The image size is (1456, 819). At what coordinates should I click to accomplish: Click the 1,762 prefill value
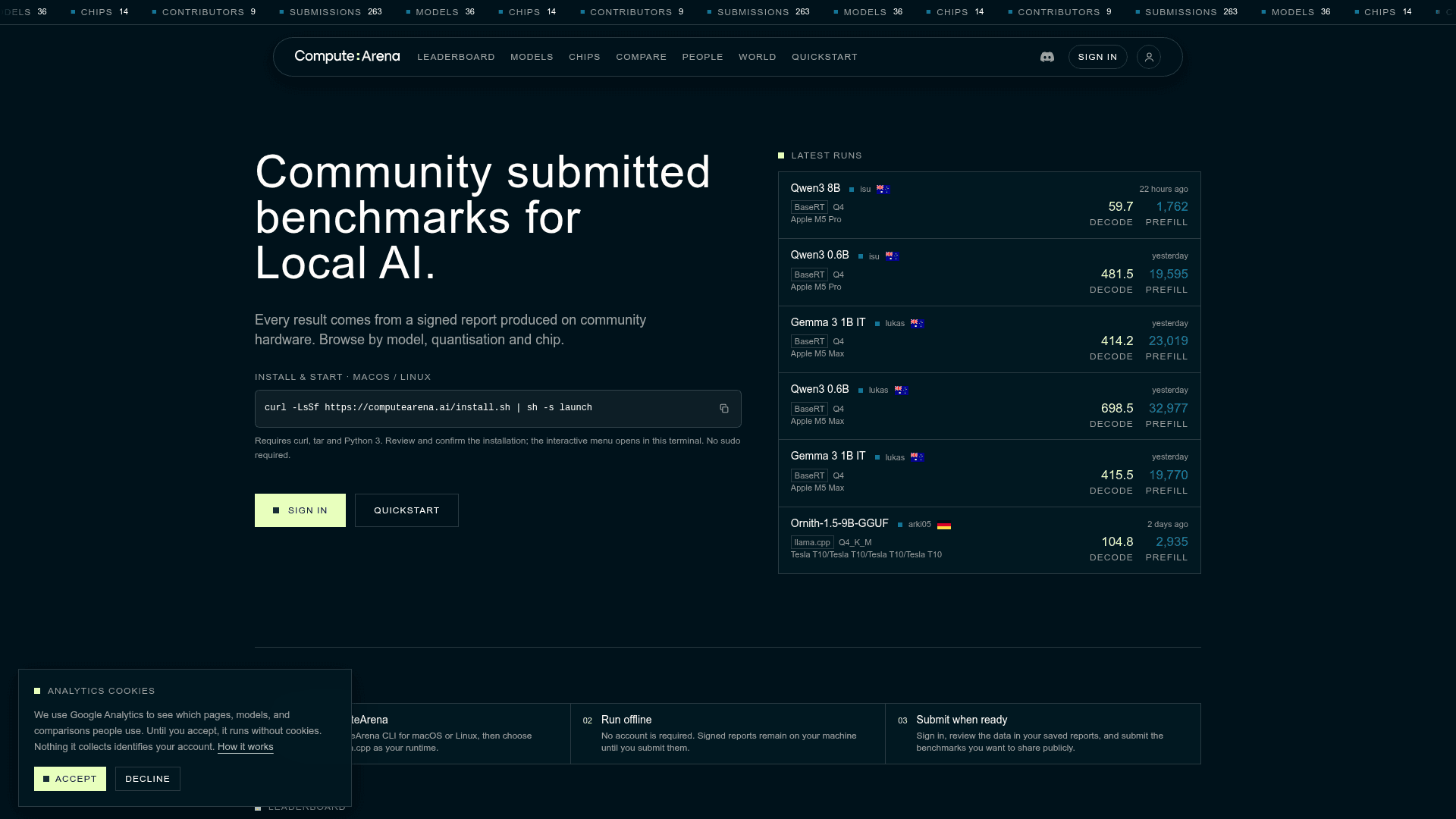click(x=1172, y=207)
